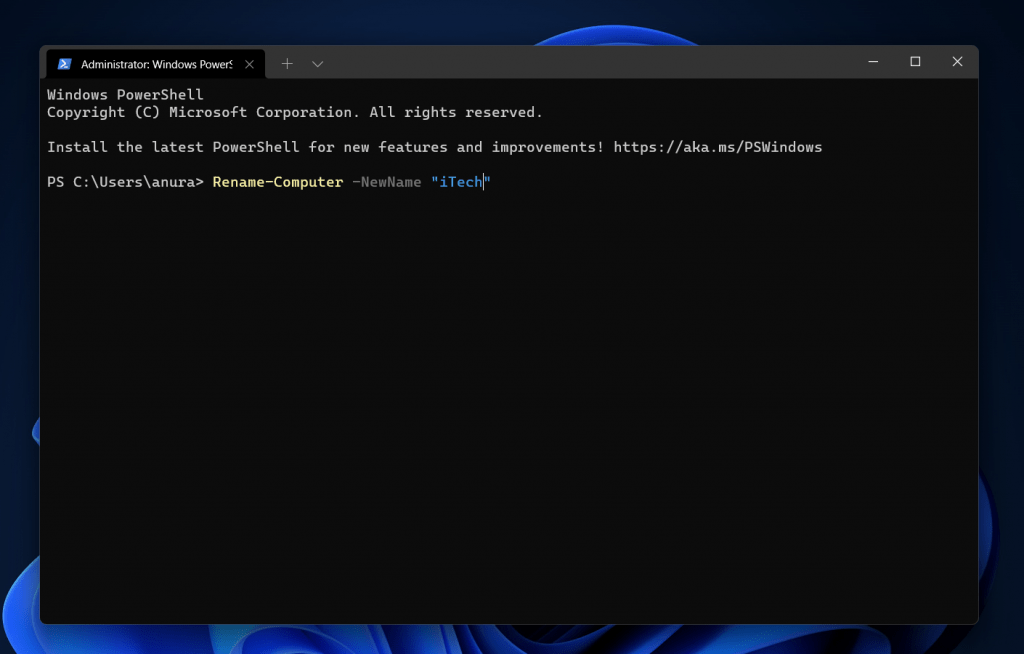Screen dimensions: 1024x654
Task: Click the terminal window title bar
Action: pos(600,62)
